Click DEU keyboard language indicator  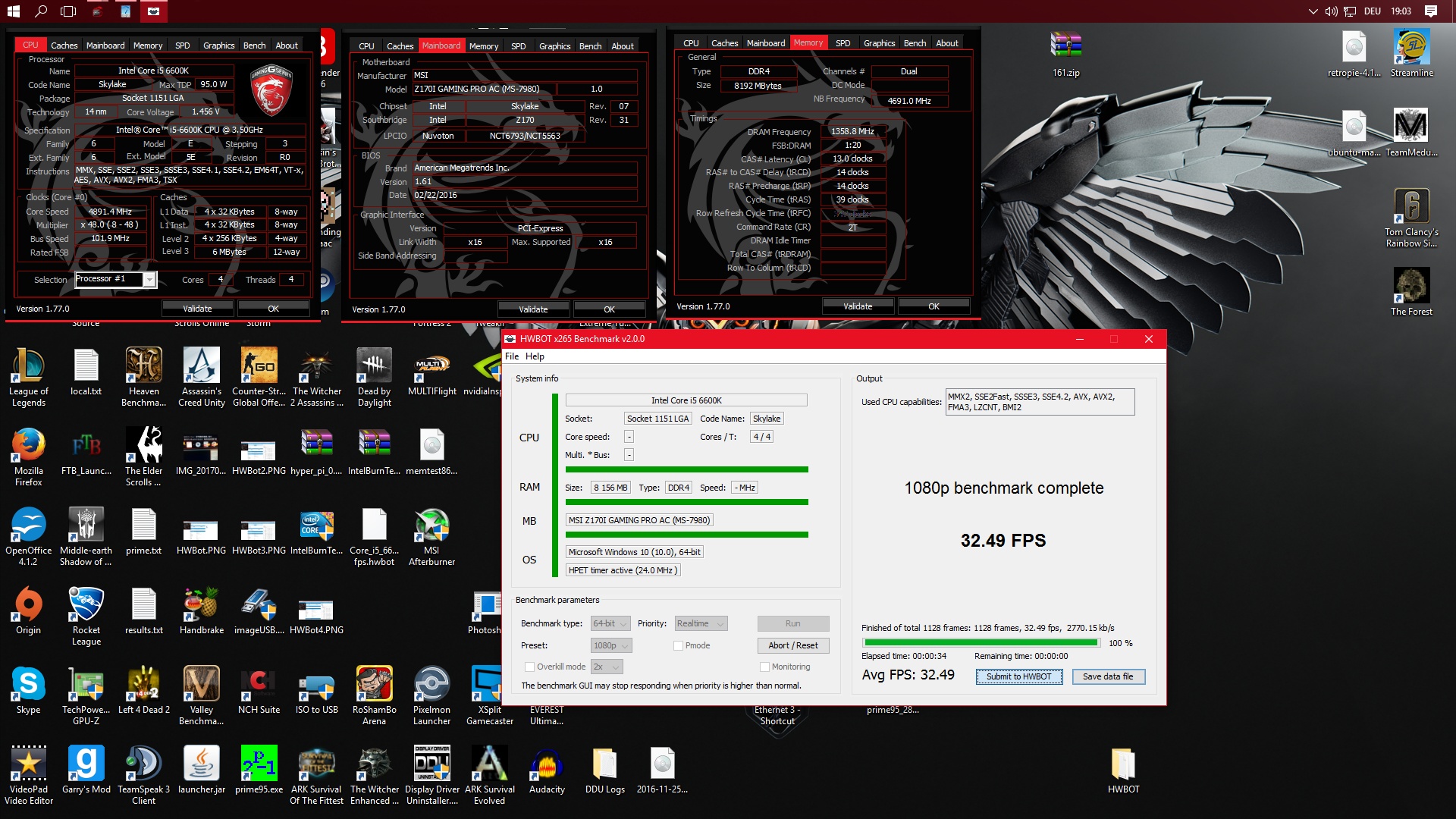(1372, 11)
